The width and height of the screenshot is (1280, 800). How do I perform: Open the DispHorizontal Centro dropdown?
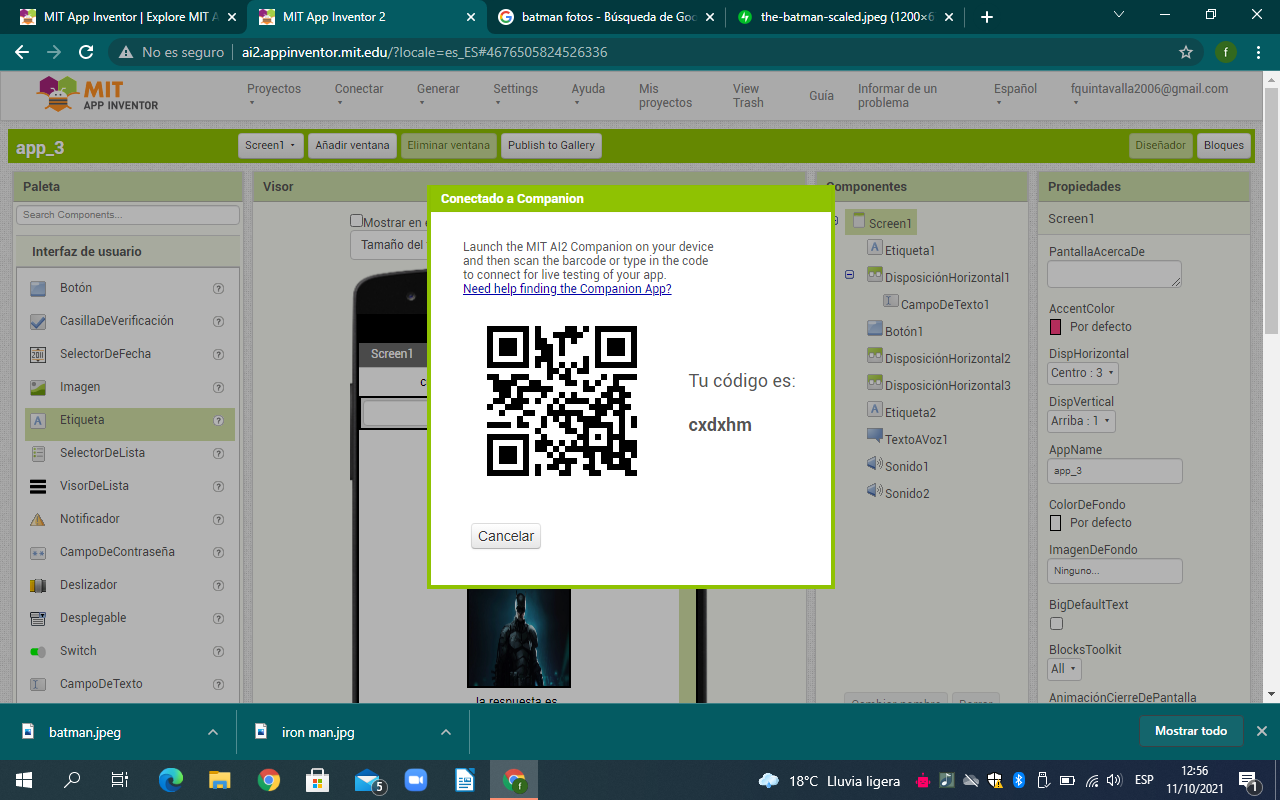(x=1083, y=373)
